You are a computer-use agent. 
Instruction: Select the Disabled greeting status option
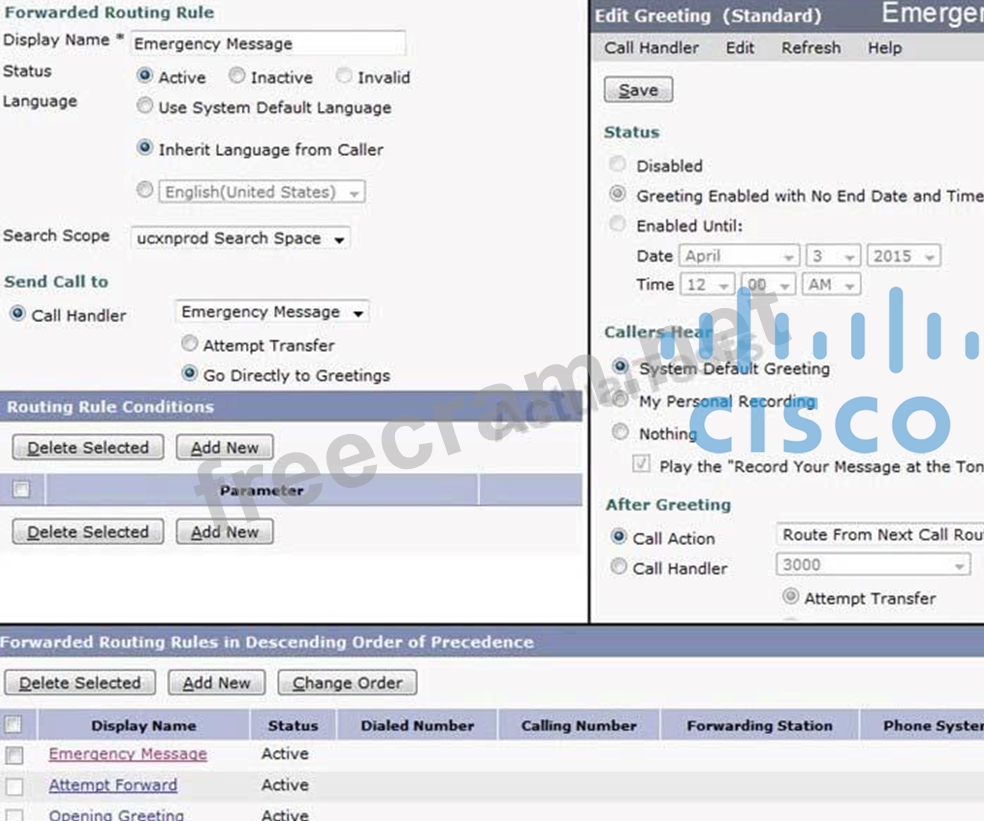click(619, 165)
